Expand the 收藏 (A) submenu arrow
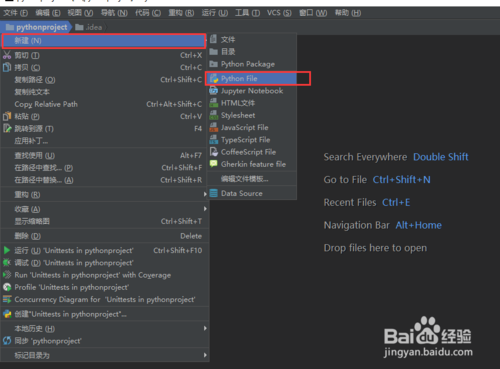 coord(205,209)
